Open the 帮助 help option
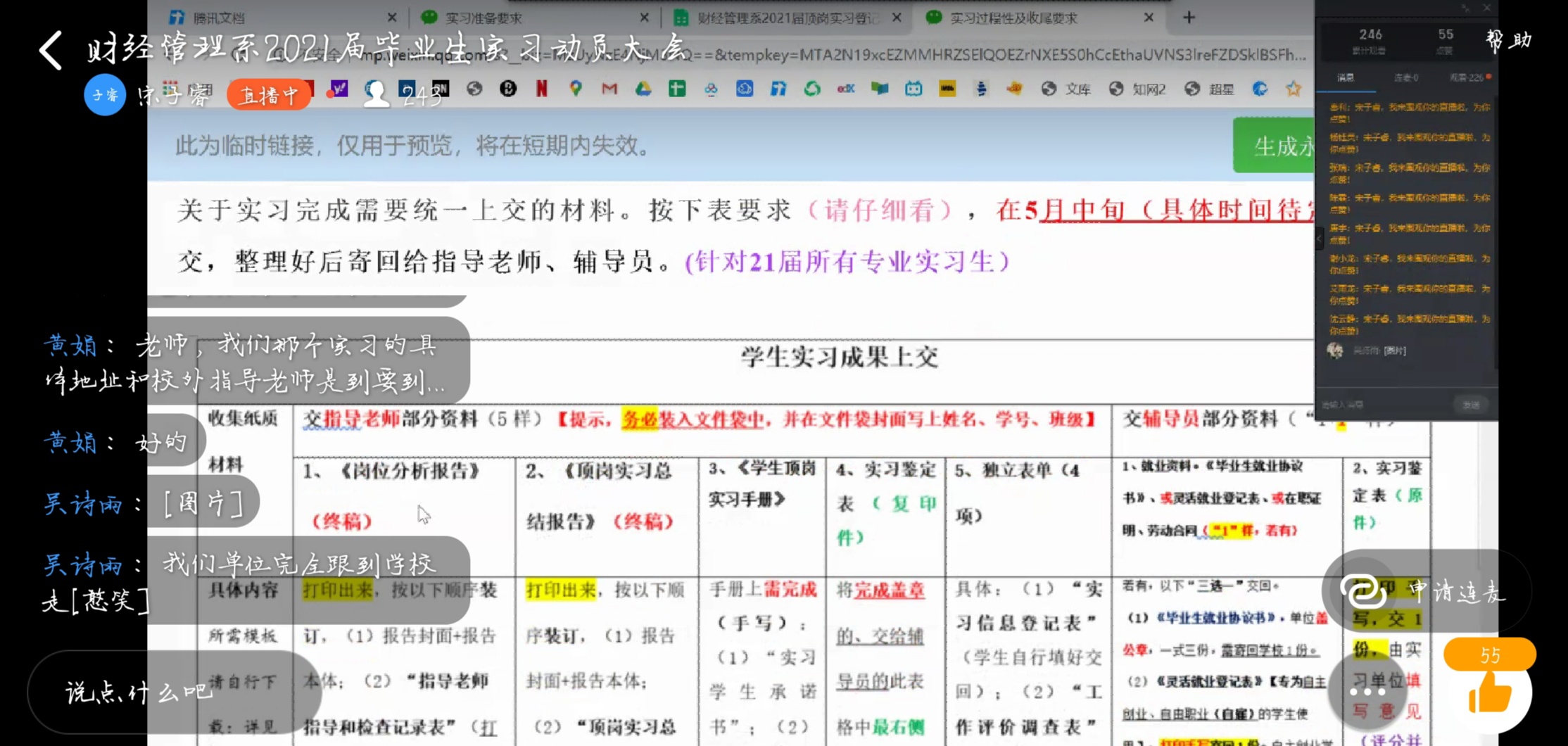 click(x=1508, y=40)
